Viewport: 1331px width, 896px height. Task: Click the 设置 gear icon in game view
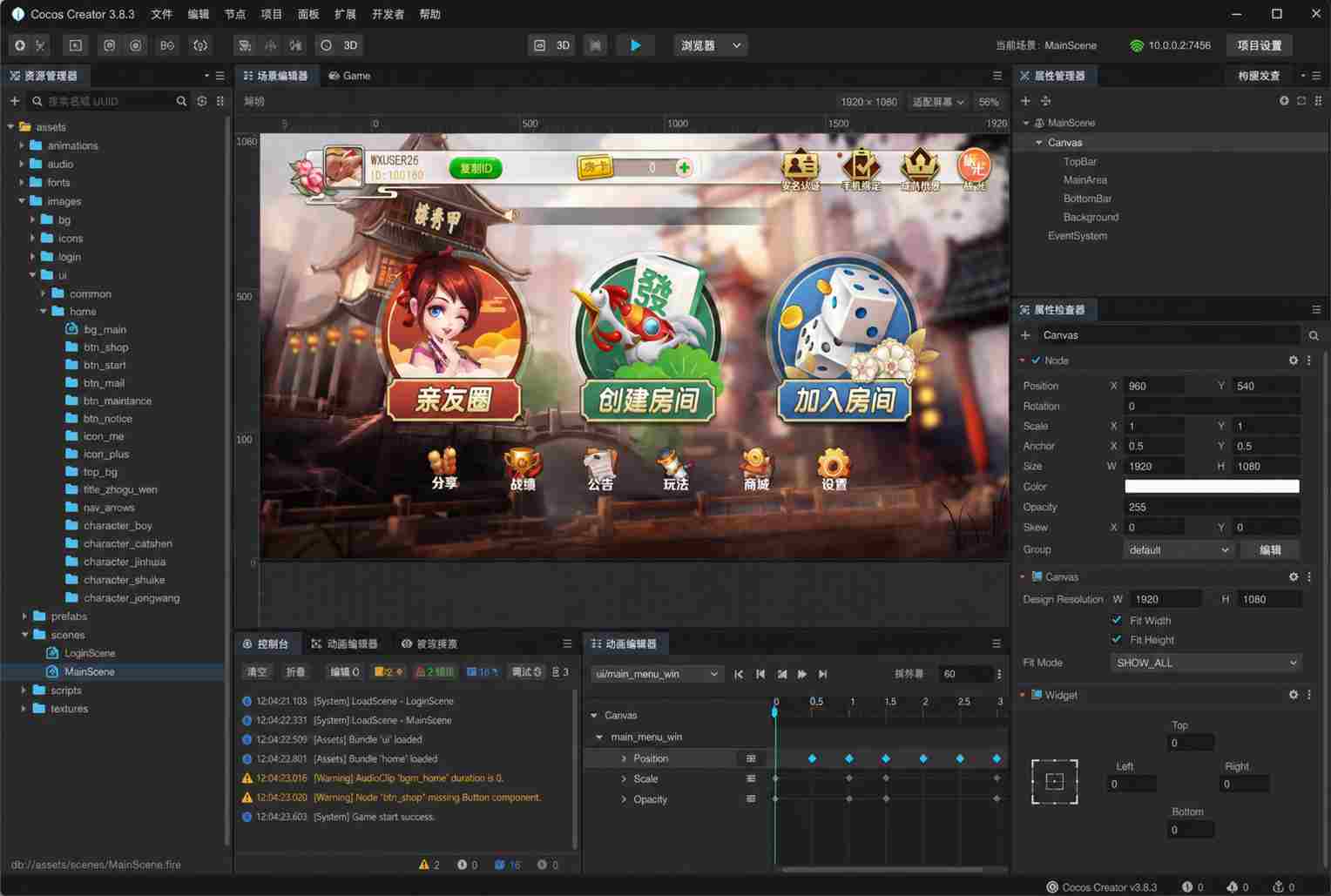(834, 468)
